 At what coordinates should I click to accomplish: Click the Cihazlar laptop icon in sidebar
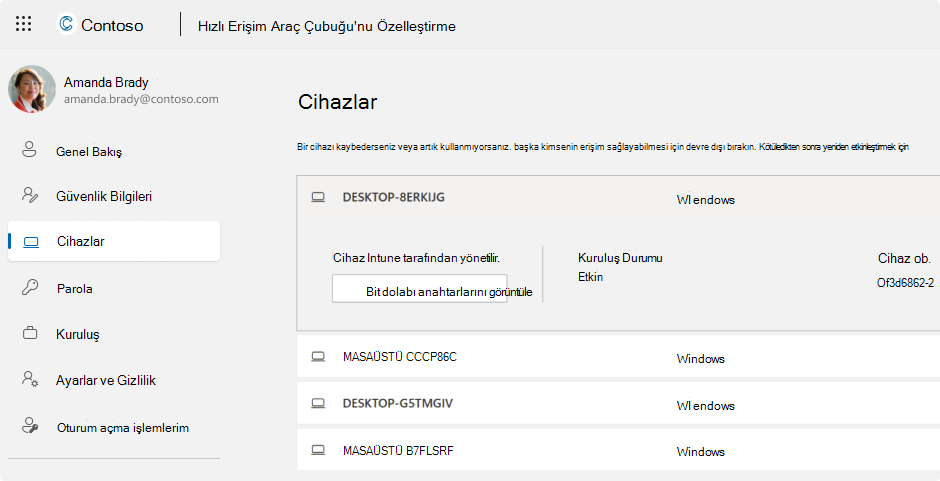pyautogui.click(x=31, y=242)
